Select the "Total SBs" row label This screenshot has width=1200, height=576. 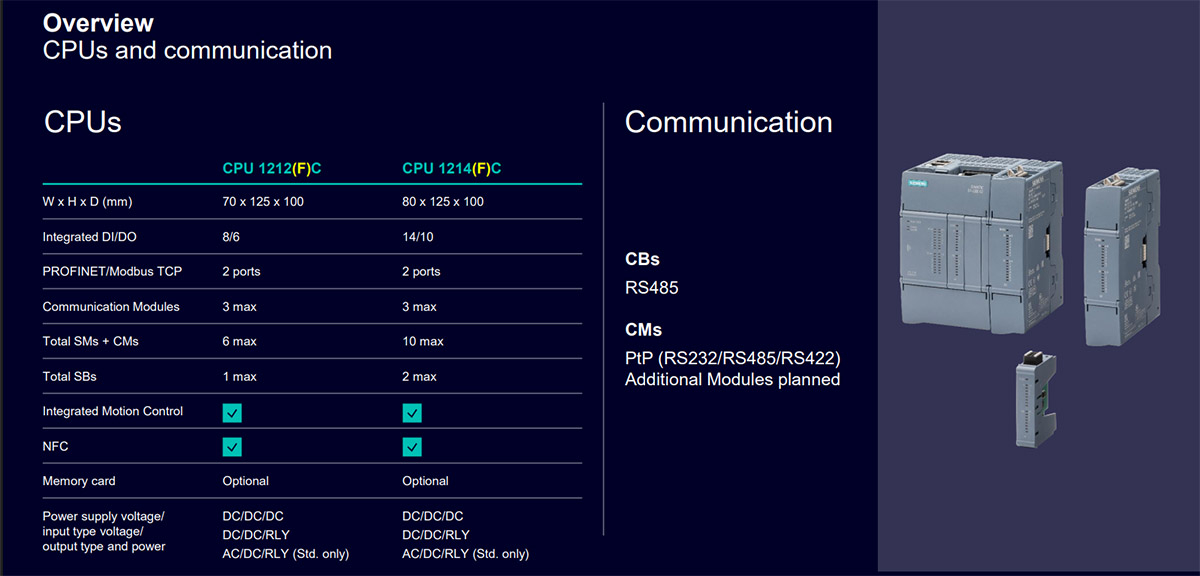[x=69, y=377]
